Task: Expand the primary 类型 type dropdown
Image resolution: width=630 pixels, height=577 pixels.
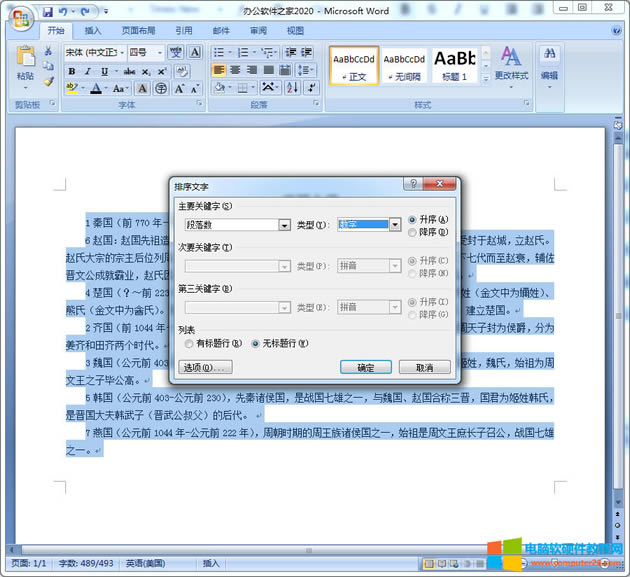Action: pyautogui.click(x=395, y=225)
